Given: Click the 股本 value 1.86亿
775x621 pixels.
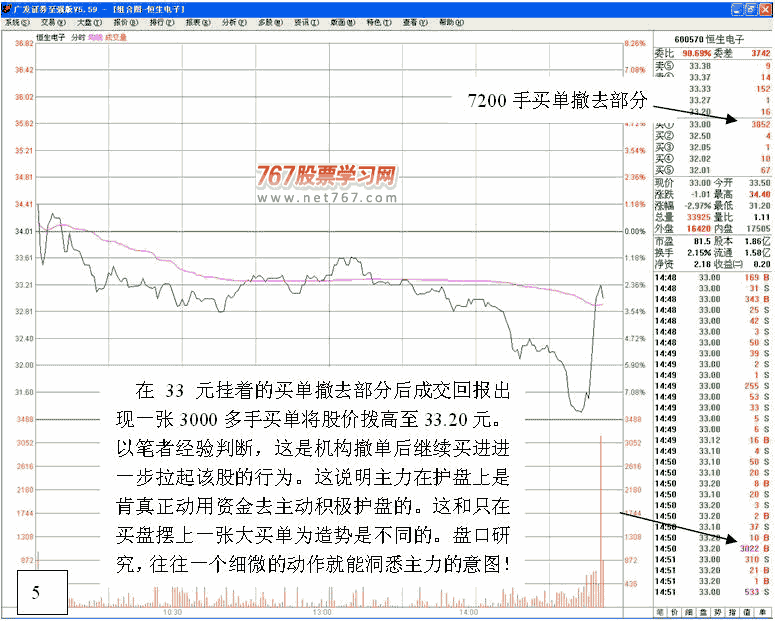Looking at the screenshot, I should 758,242.
